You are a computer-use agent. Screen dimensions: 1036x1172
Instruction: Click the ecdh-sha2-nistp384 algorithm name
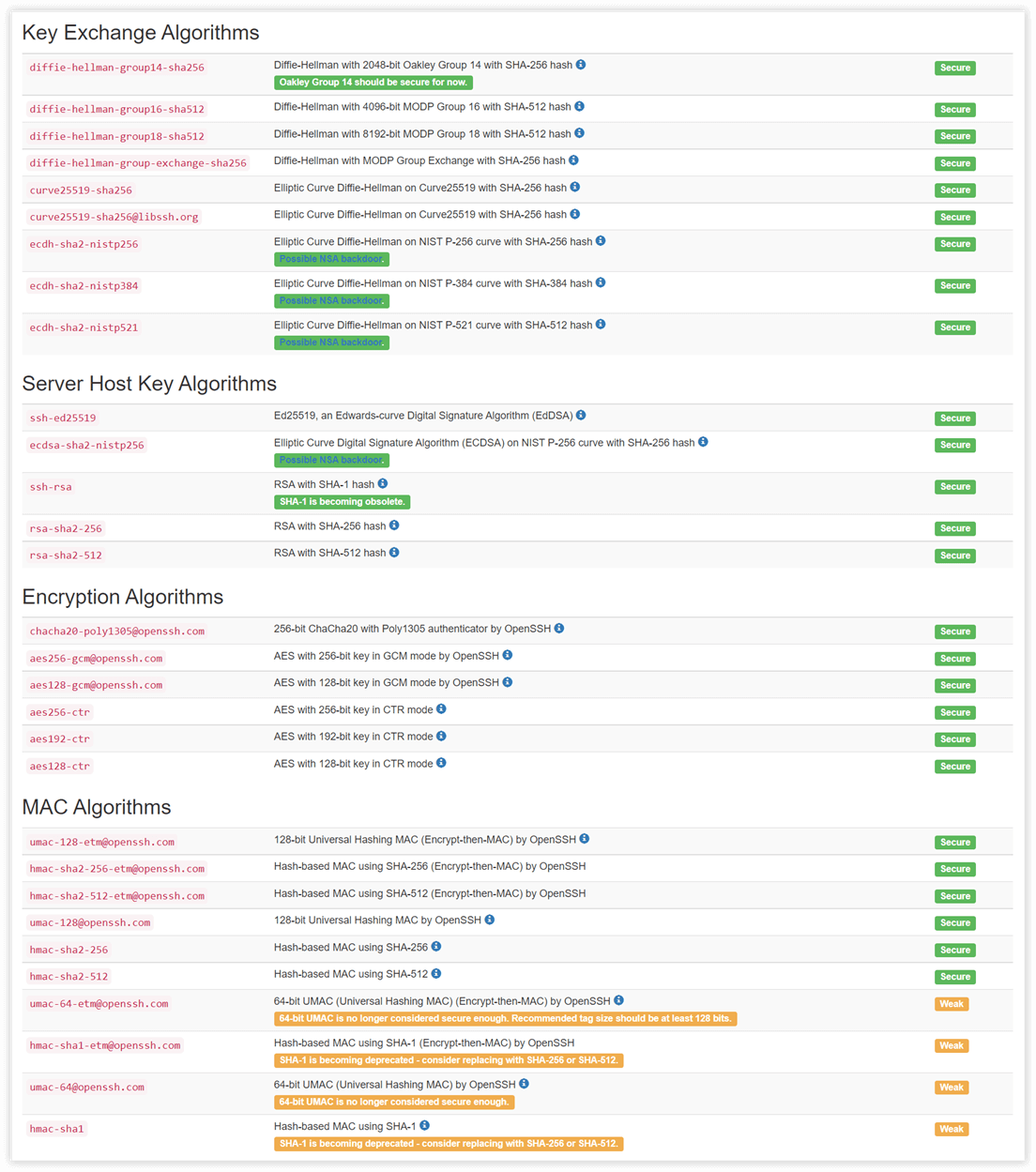point(84,286)
